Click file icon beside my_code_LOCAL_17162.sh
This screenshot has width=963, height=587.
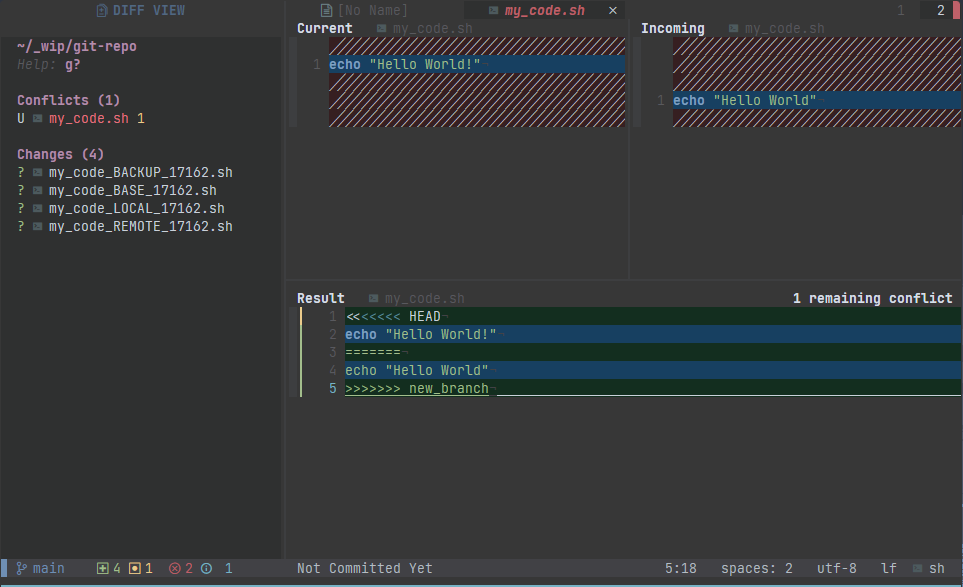click(x=37, y=208)
